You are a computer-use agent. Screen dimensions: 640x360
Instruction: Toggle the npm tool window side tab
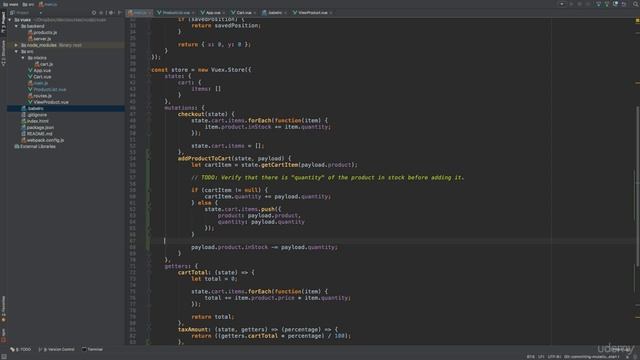(3, 335)
